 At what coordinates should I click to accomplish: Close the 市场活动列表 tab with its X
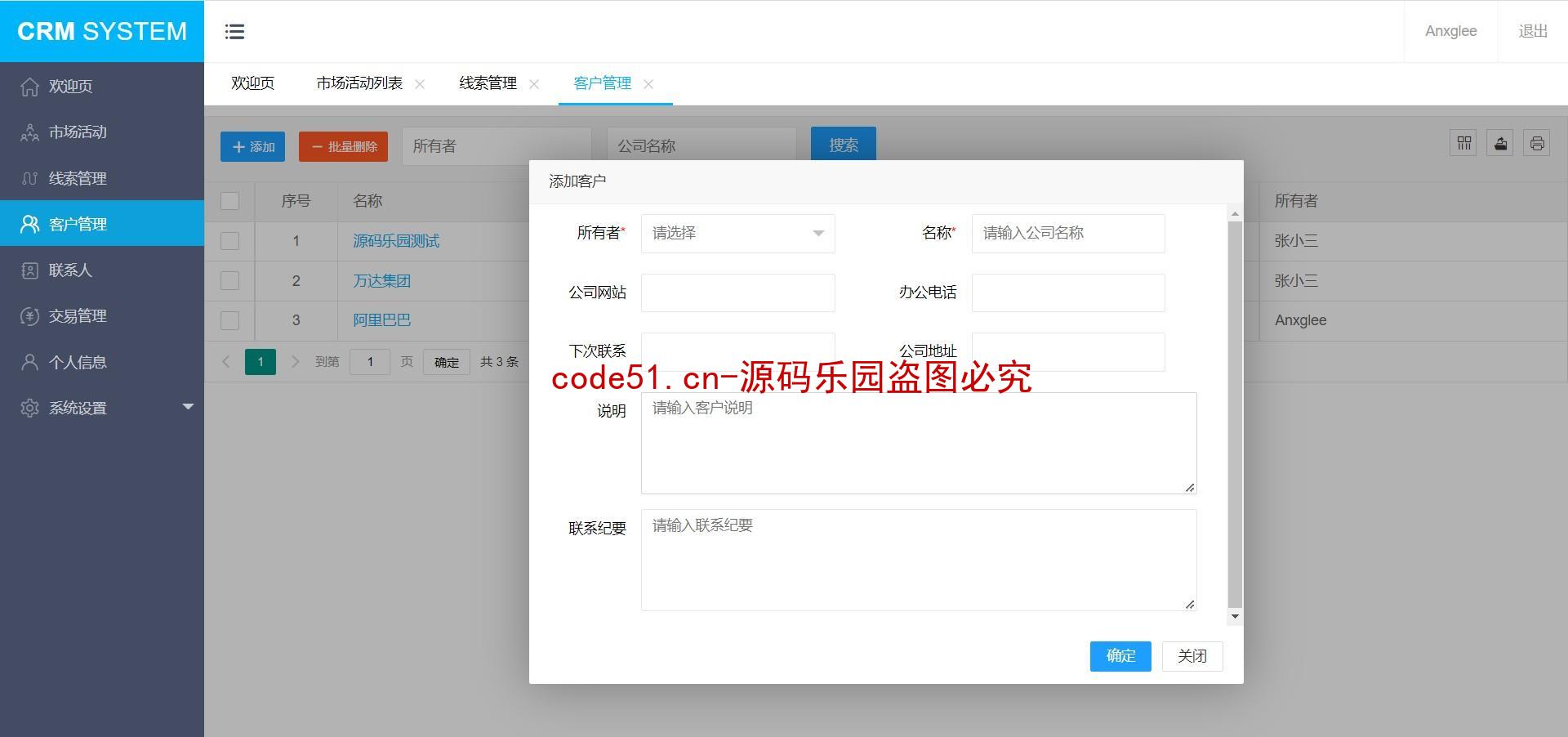click(420, 84)
